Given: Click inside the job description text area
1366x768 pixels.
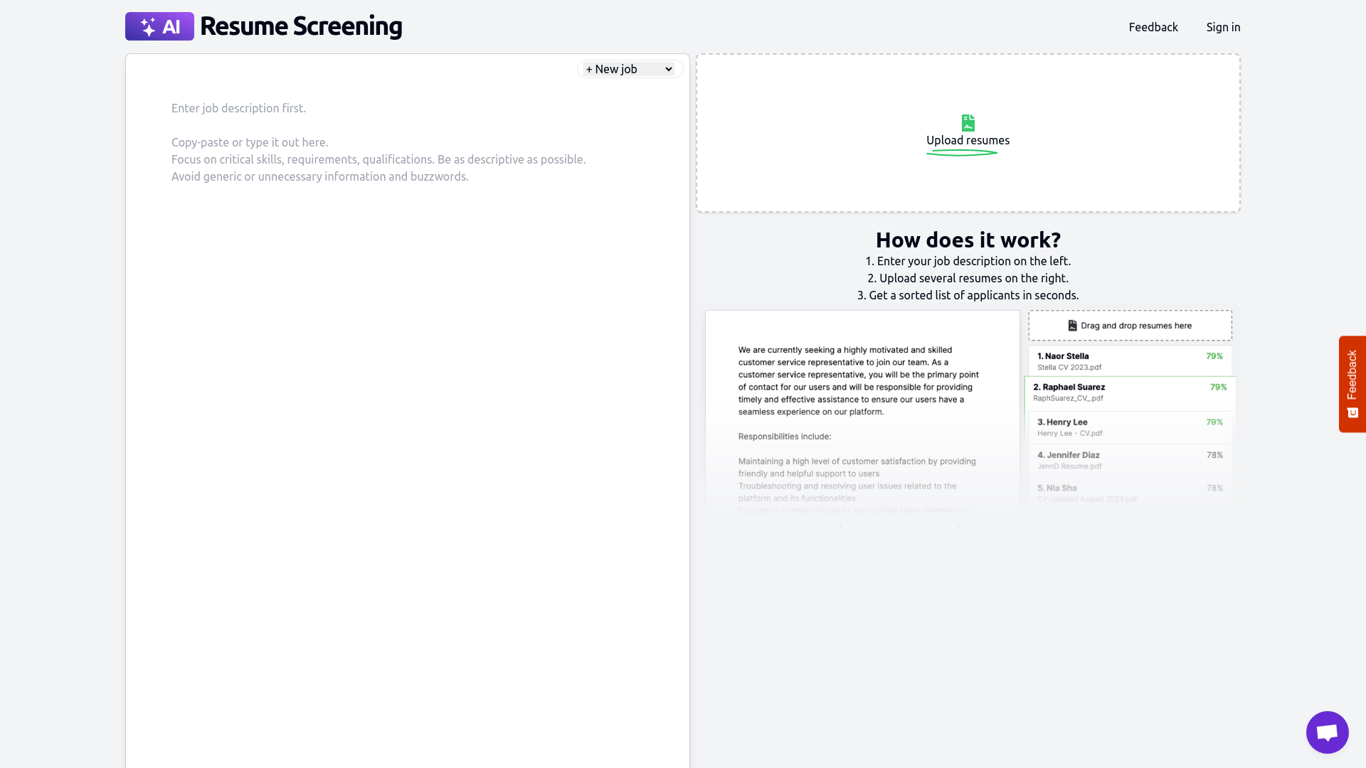Looking at the screenshot, I should [407, 420].
